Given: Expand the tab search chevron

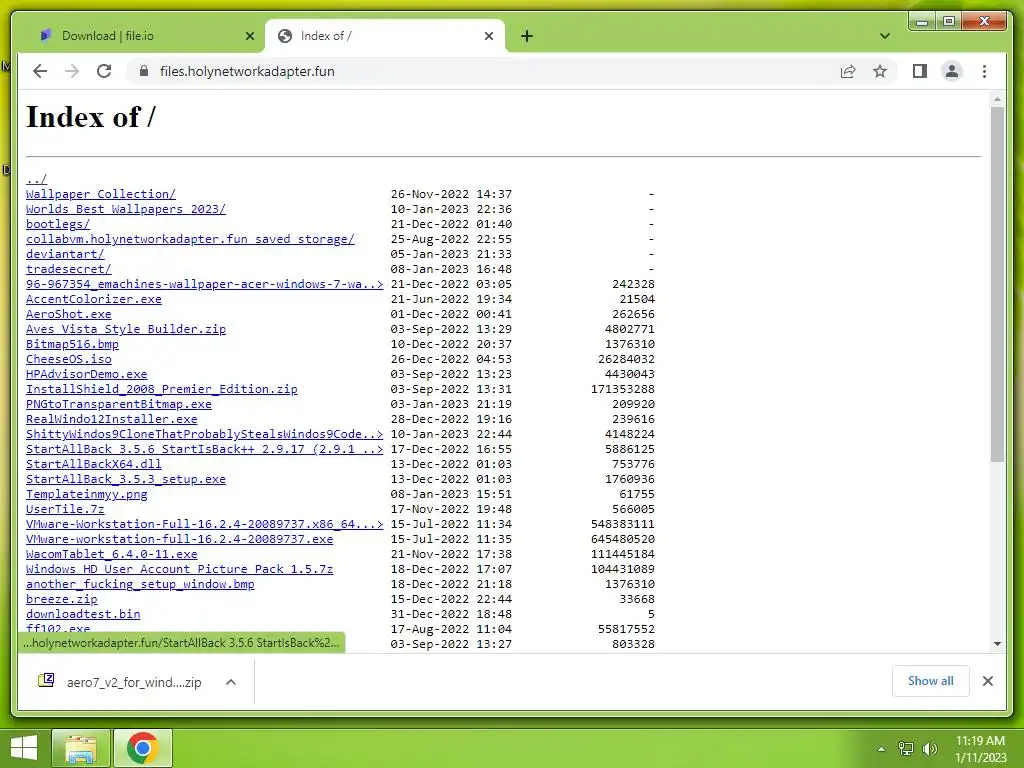Looking at the screenshot, I should pos(885,36).
